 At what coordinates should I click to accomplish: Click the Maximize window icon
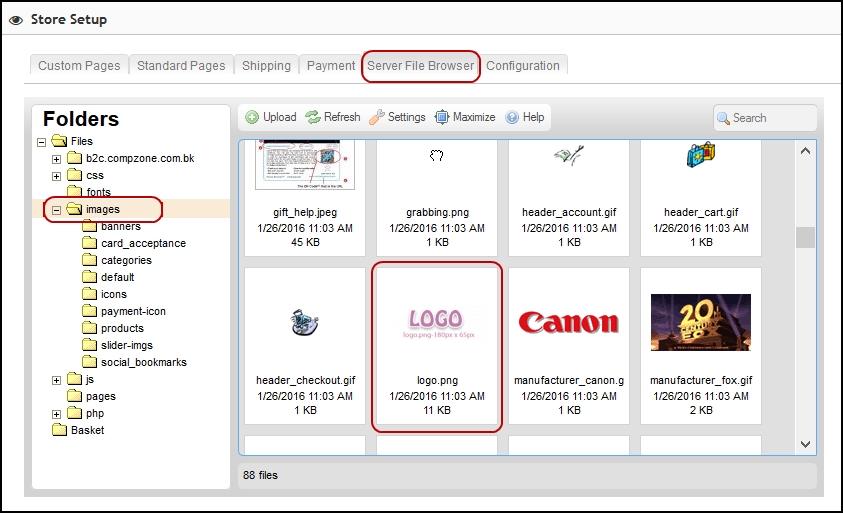[x=441, y=117]
